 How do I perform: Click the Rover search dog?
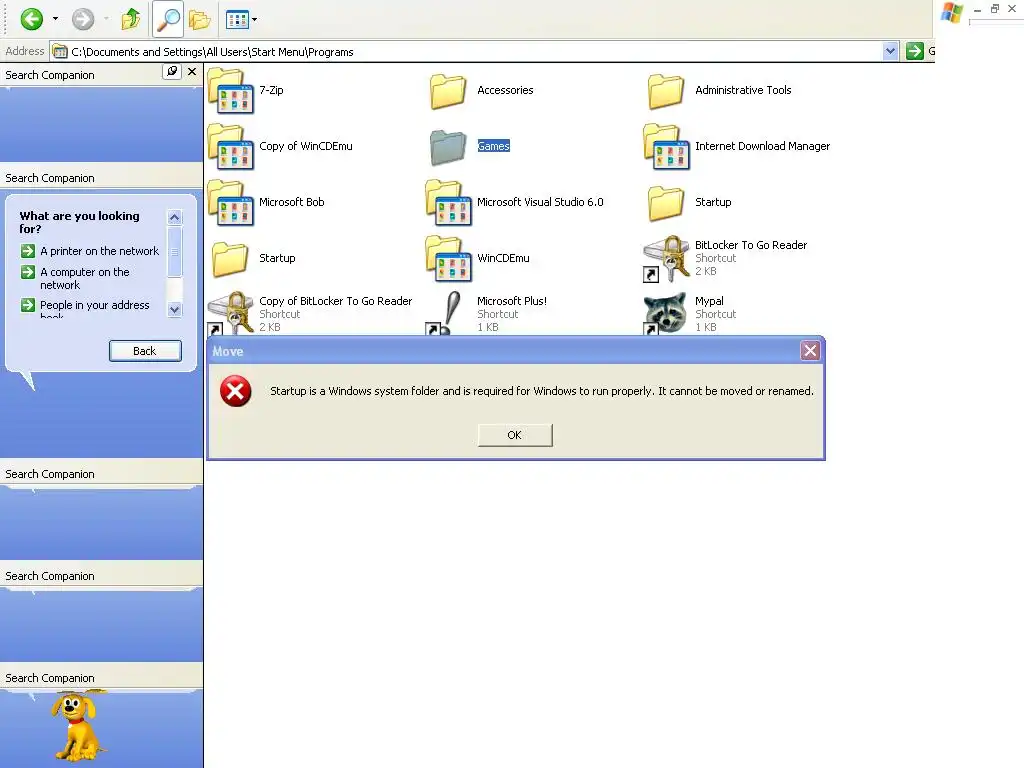[78, 728]
